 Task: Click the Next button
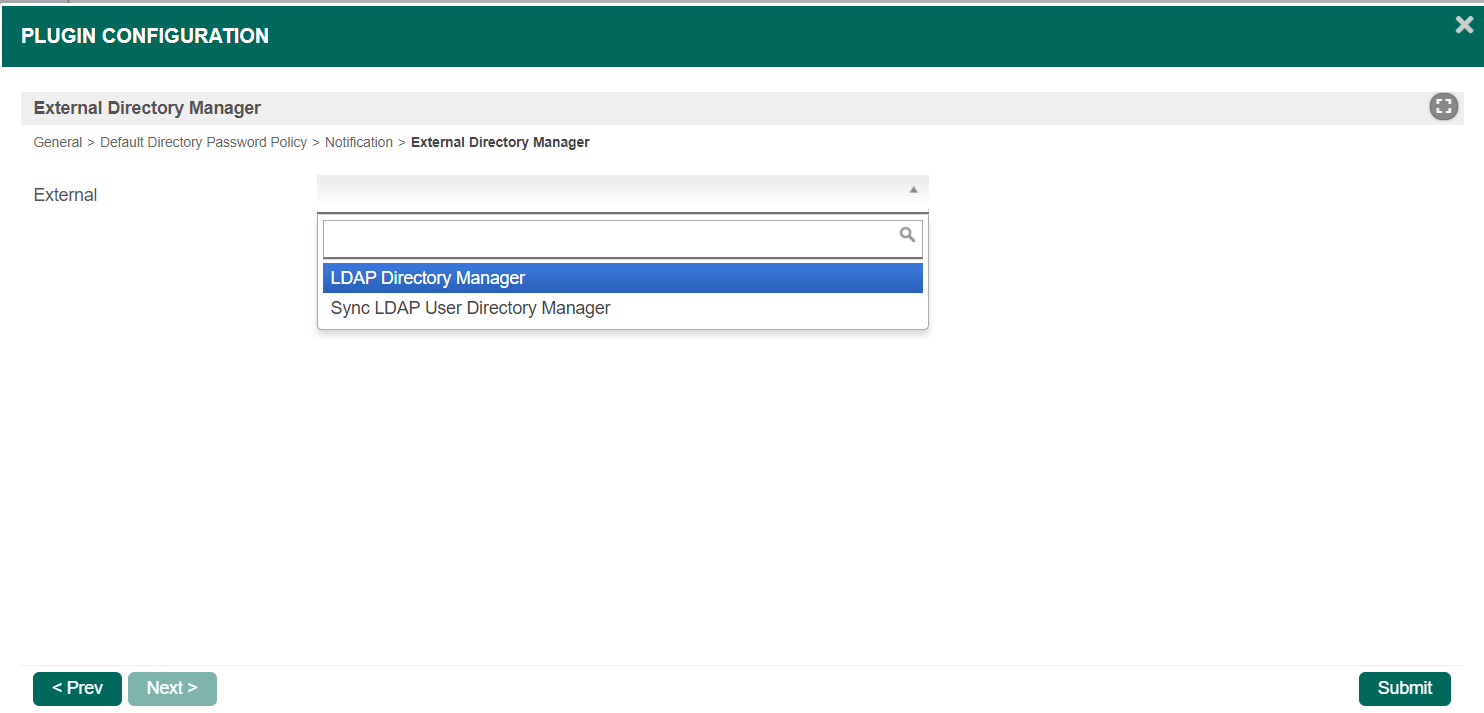(x=172, y=688)
